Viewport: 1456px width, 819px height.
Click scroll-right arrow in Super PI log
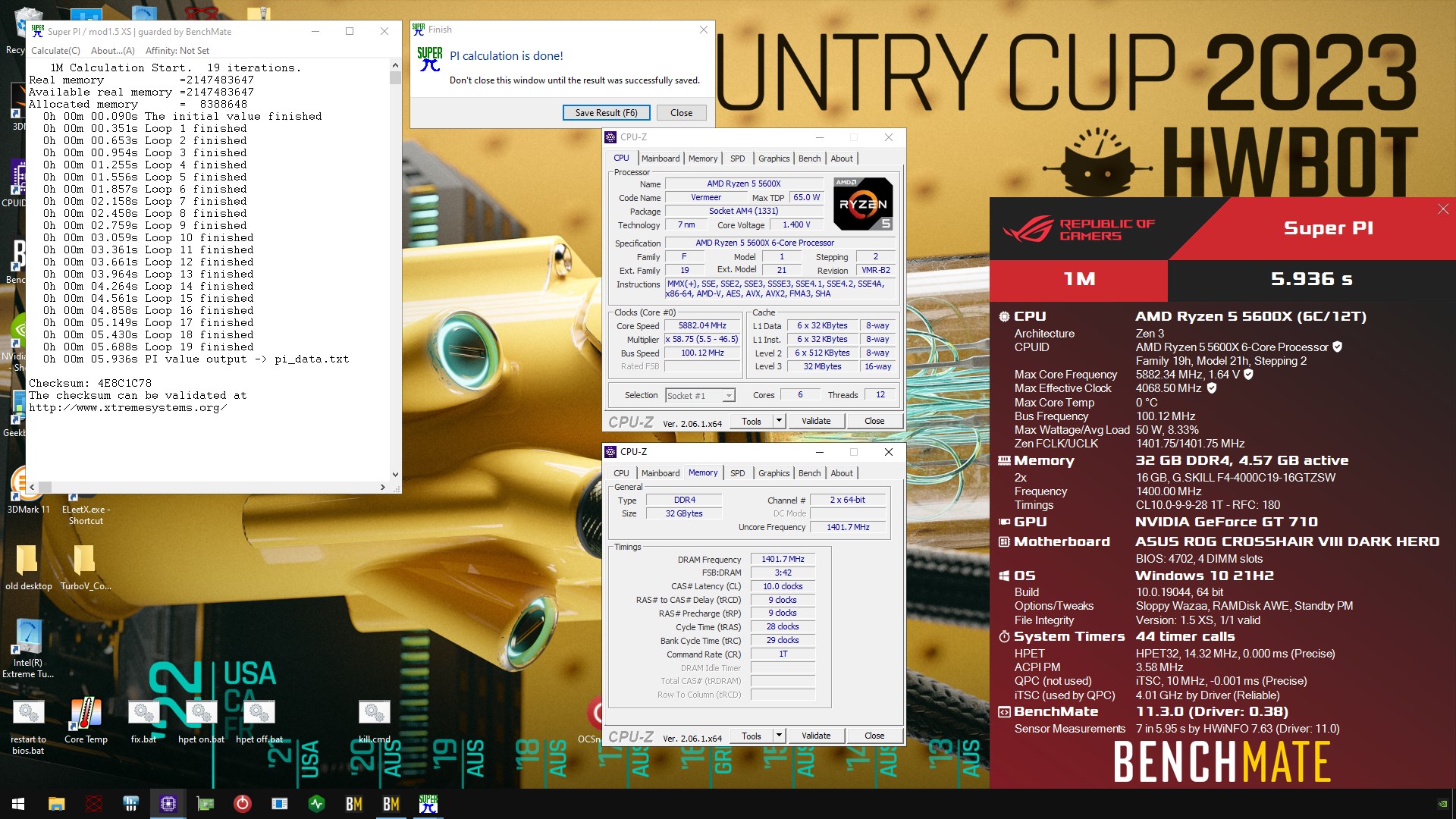[383, 487]
